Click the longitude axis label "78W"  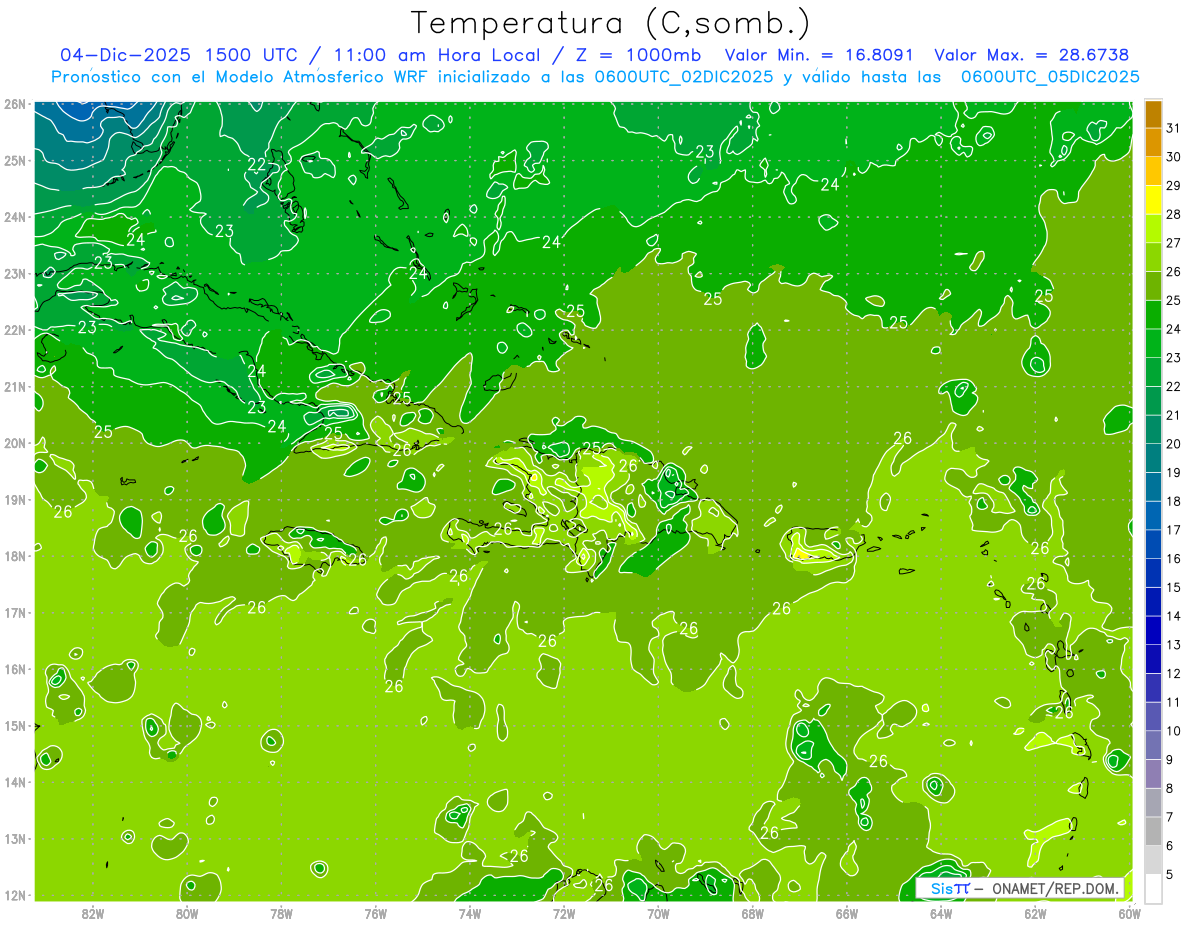(x=281, y=913)
